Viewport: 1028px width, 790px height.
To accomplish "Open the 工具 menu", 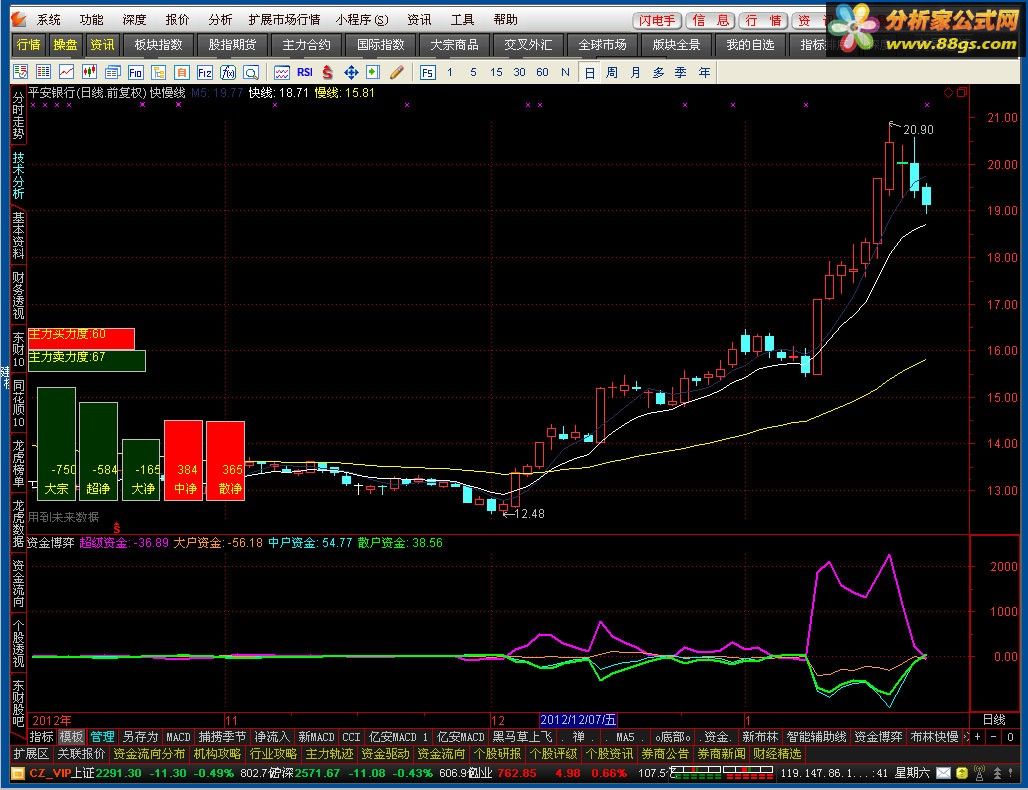I will (462, 20).
